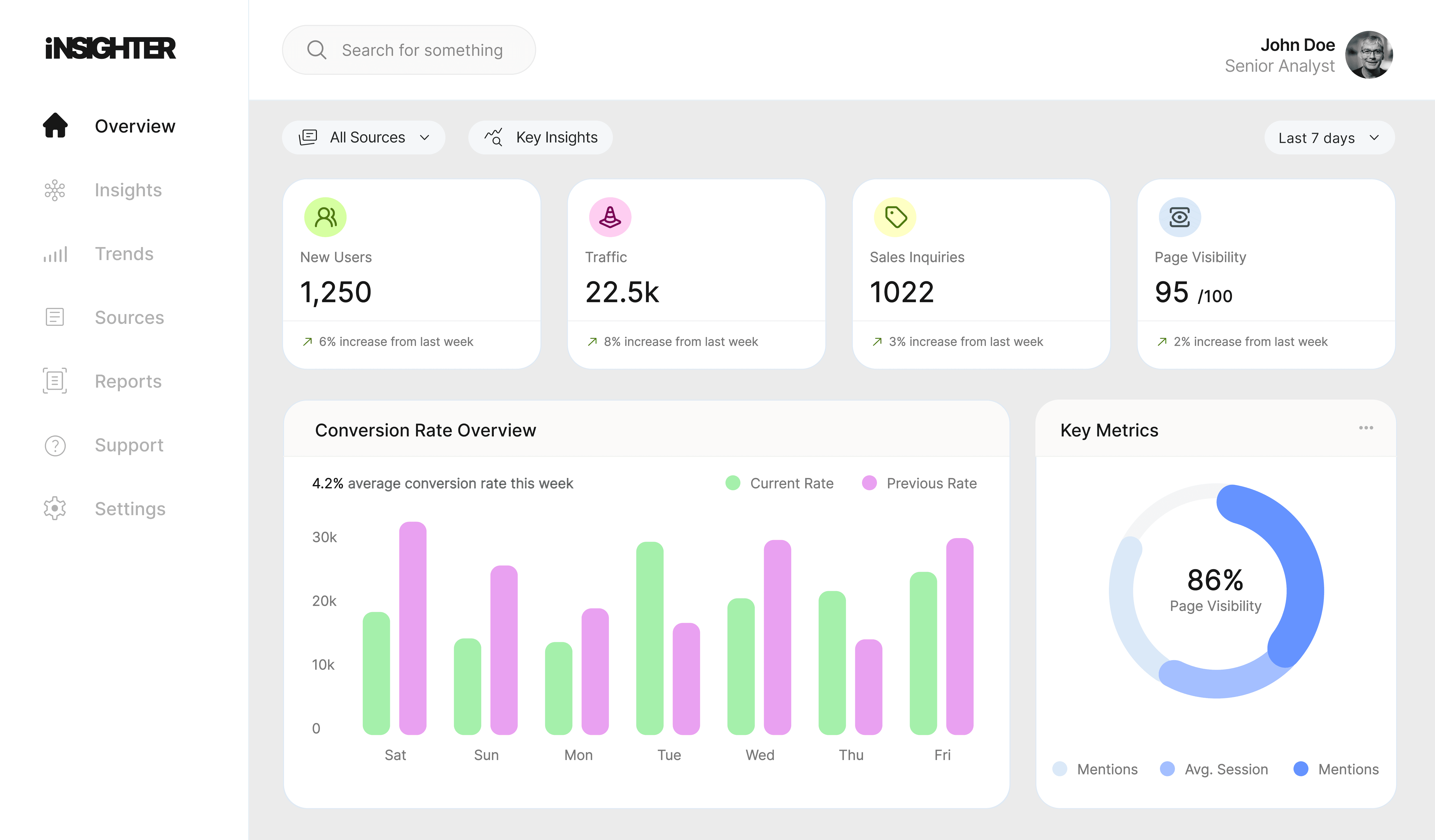Switch to the Key Insights view
The width and height of the screenshot is (1435, 840).
pyautogui.click(x=540, y=137)
